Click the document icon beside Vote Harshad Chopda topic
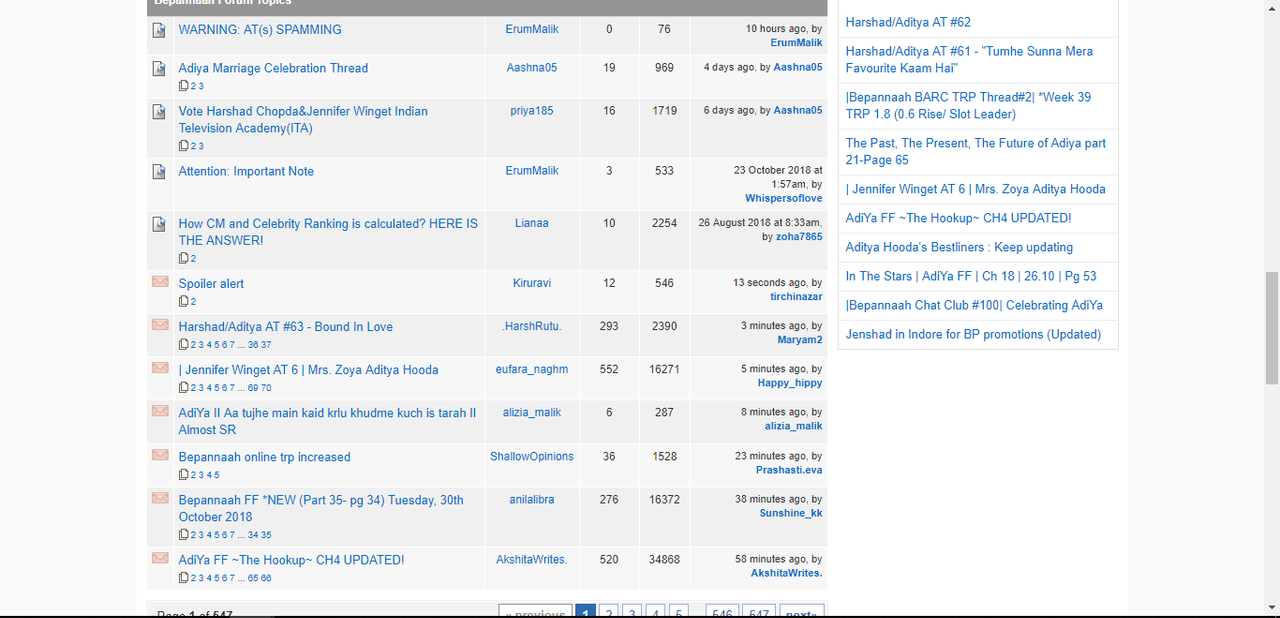Viewport: 1280px width, 618px height. [x=159, y=112]
